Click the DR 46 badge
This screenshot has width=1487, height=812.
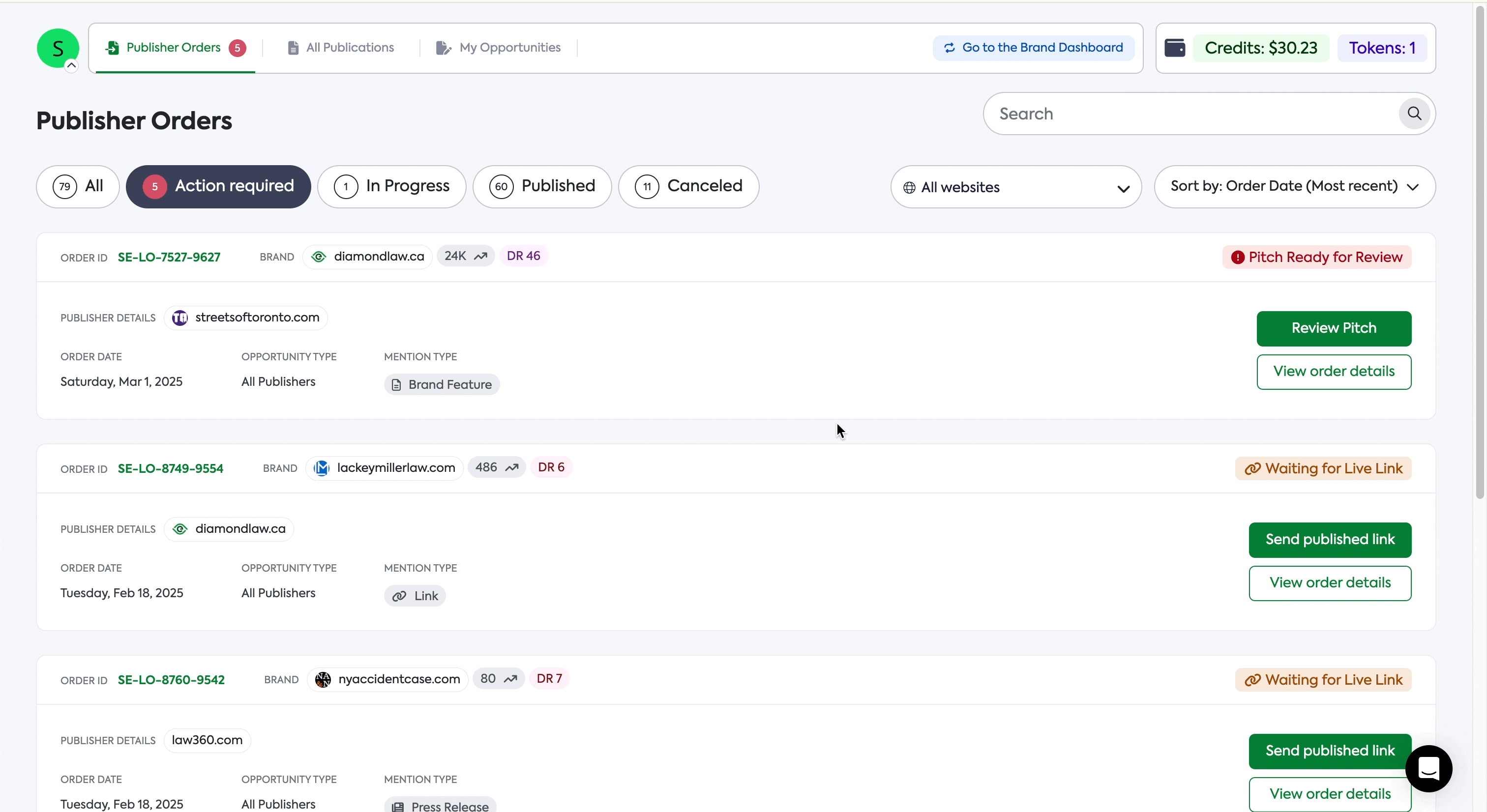524,256
